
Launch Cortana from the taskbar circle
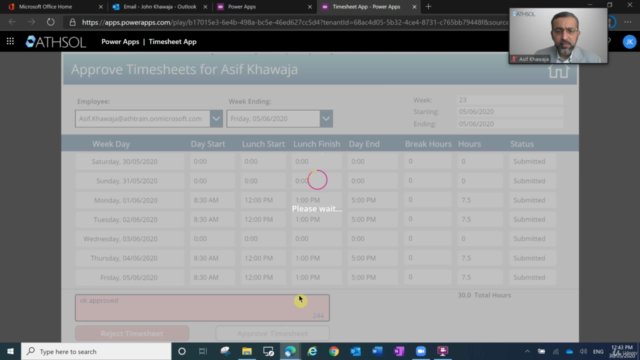(x=182, y=351)
